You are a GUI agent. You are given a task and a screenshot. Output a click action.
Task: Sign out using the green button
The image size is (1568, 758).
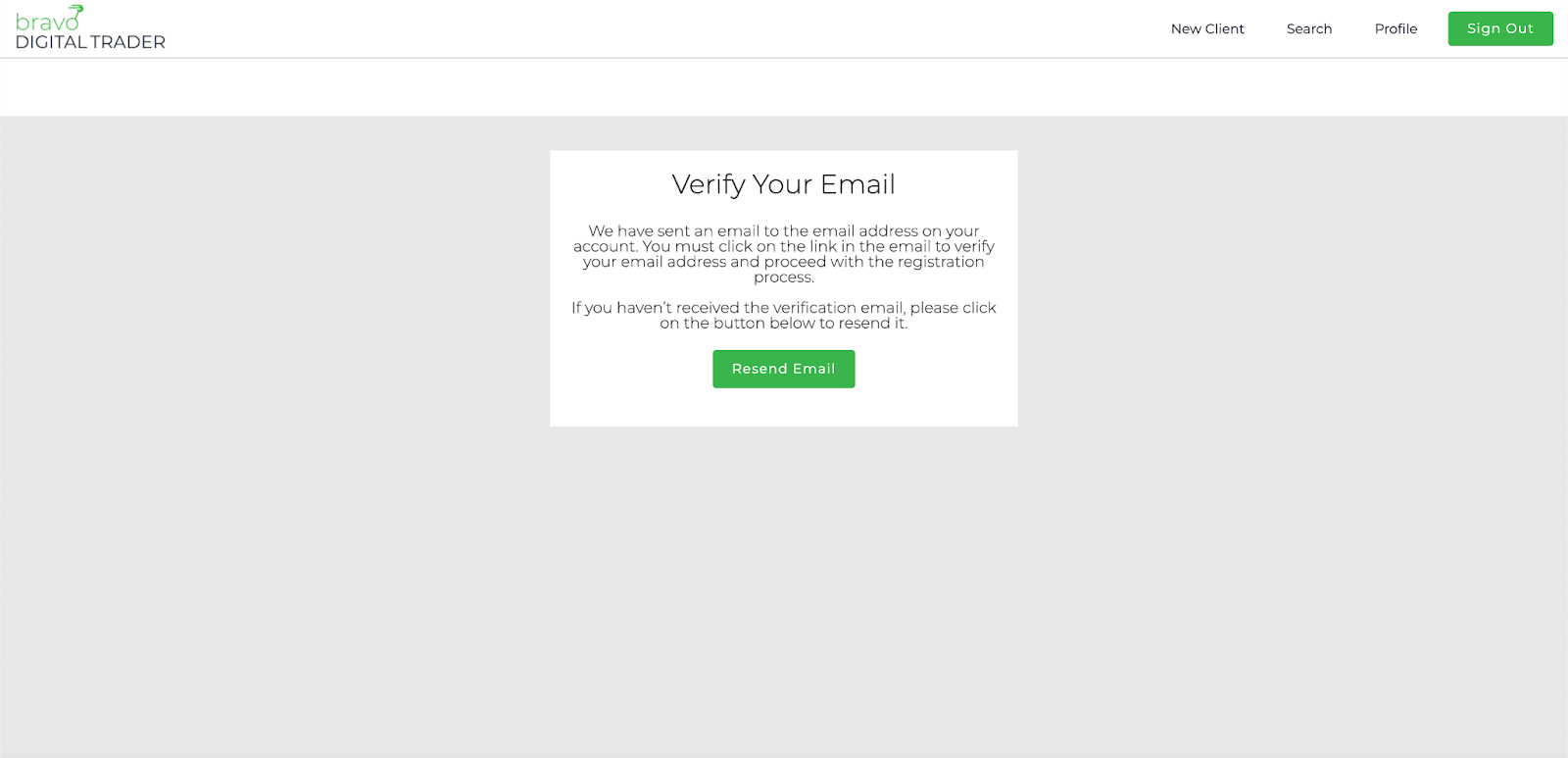pos(1500,28)
